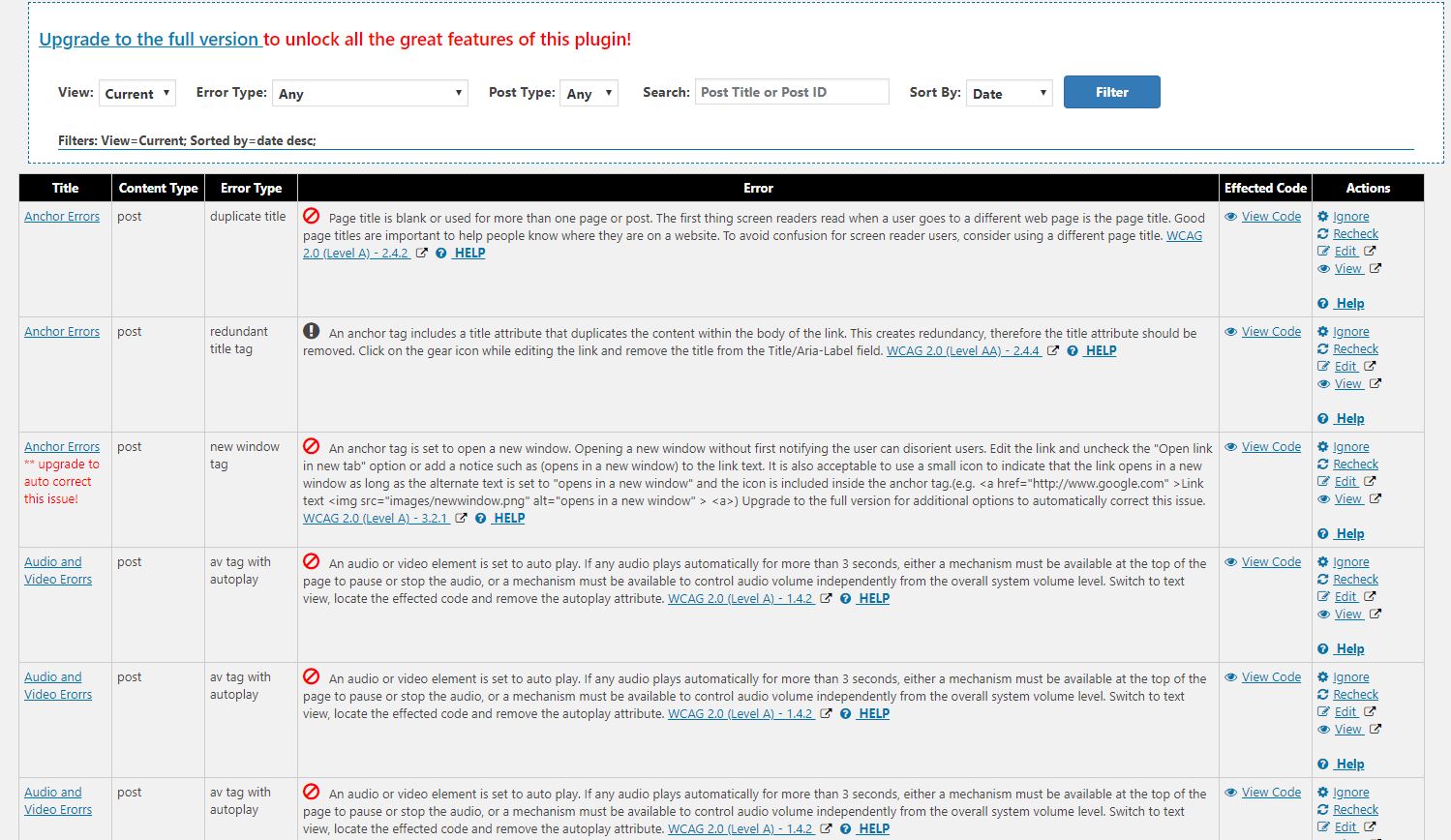Click the Effected Code column header
Image resolution: width=1451 pixels, height=840 pixels.
[1265, 188]
